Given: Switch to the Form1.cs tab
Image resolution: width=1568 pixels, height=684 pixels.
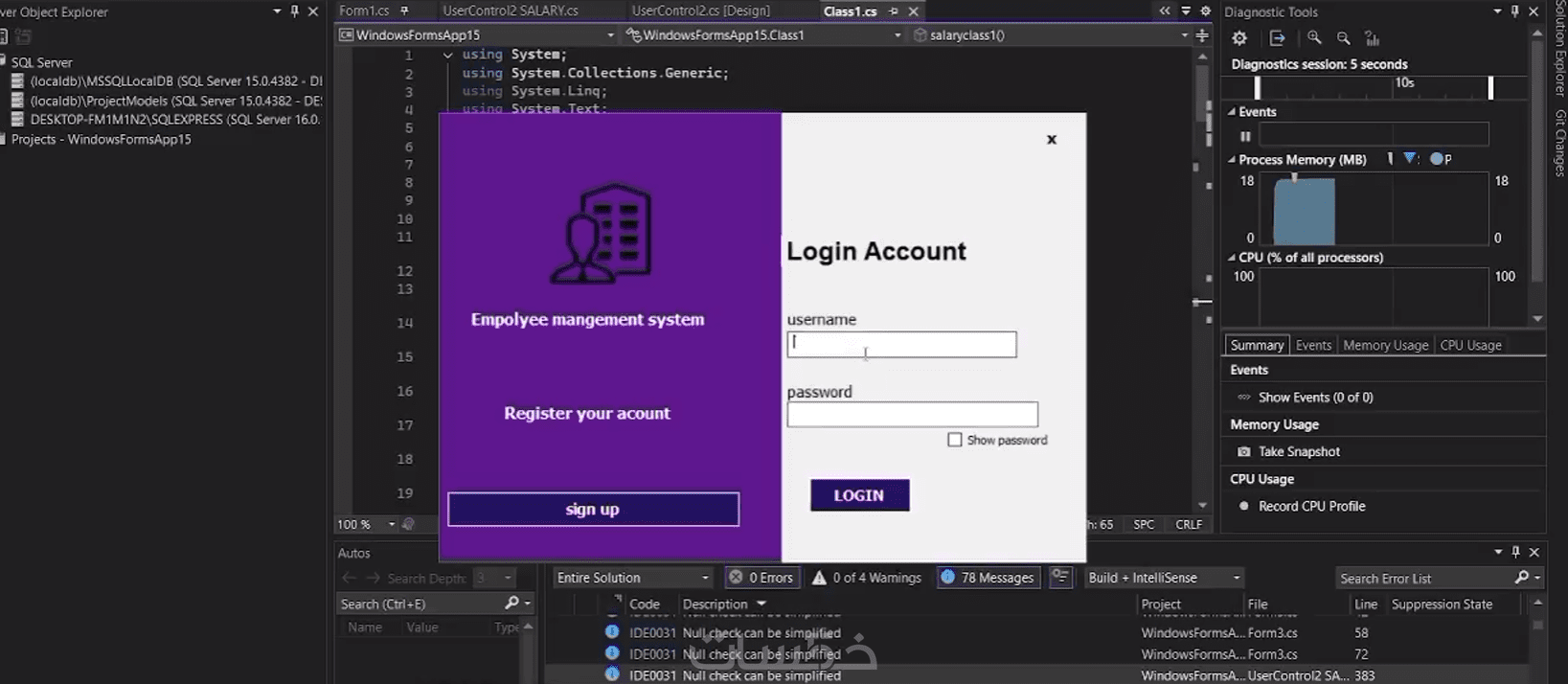Looking at the screenshot, I should point(364,11).
